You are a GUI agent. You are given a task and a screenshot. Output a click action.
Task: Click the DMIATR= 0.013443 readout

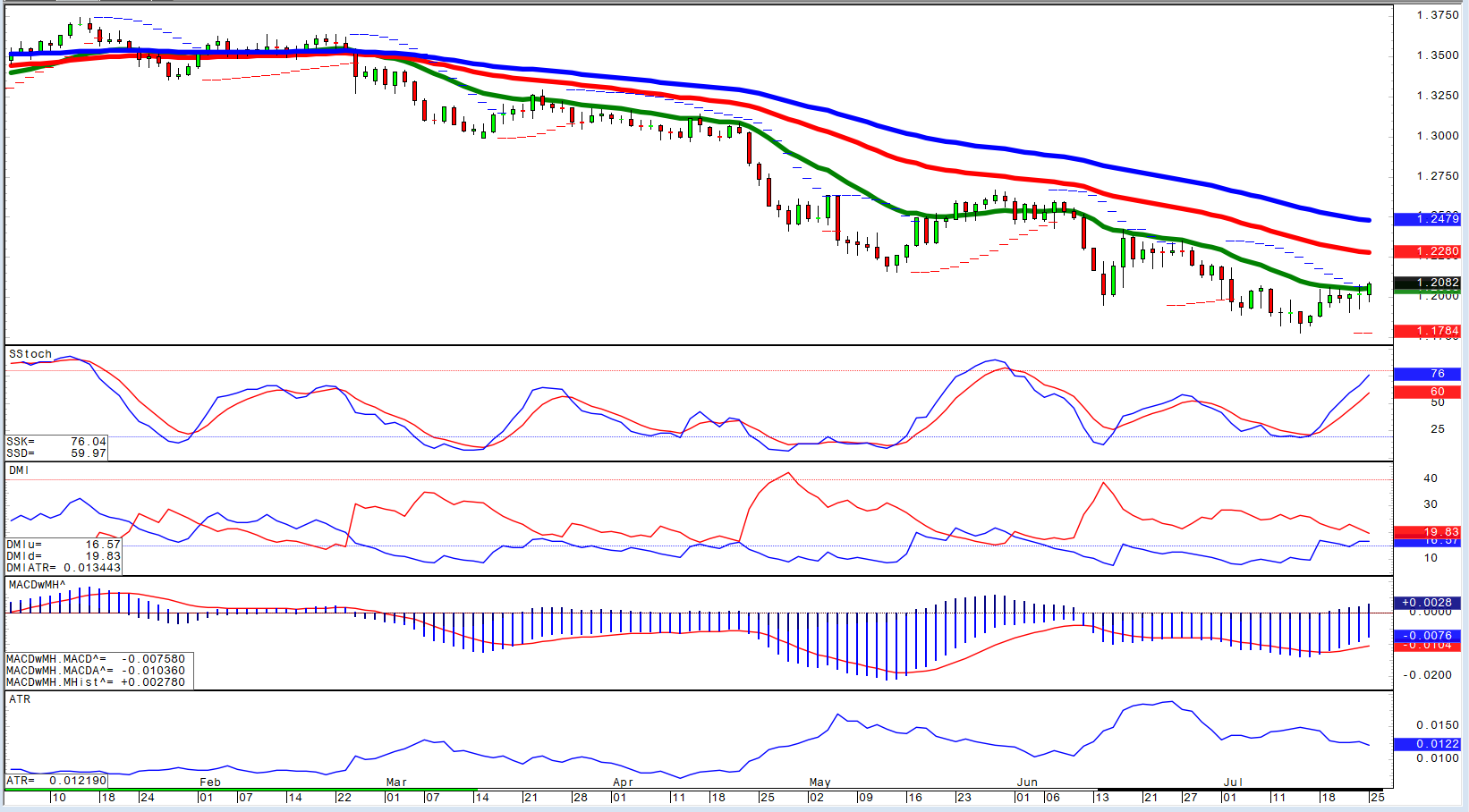click(64, 568)
